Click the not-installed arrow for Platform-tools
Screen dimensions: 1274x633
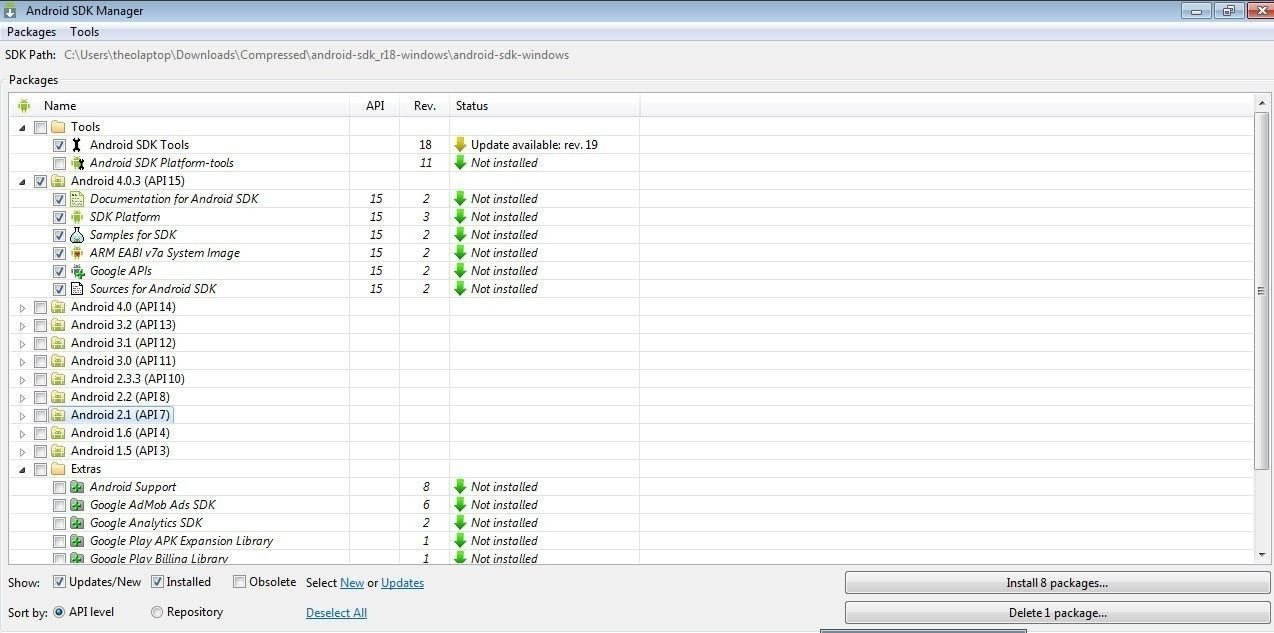tap(460, 163)
